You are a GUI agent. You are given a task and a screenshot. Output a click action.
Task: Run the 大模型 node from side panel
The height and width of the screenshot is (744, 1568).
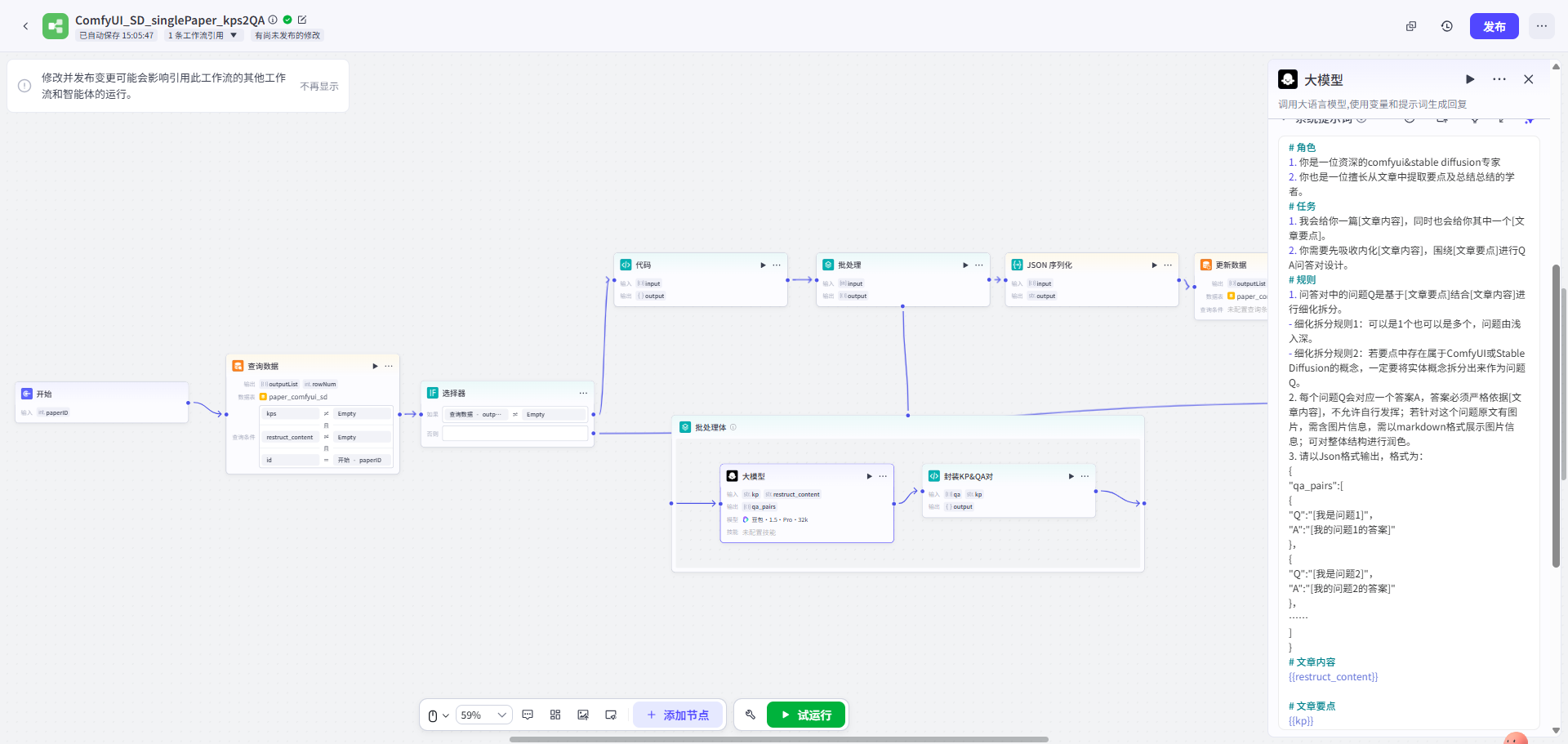[1470, 79]
